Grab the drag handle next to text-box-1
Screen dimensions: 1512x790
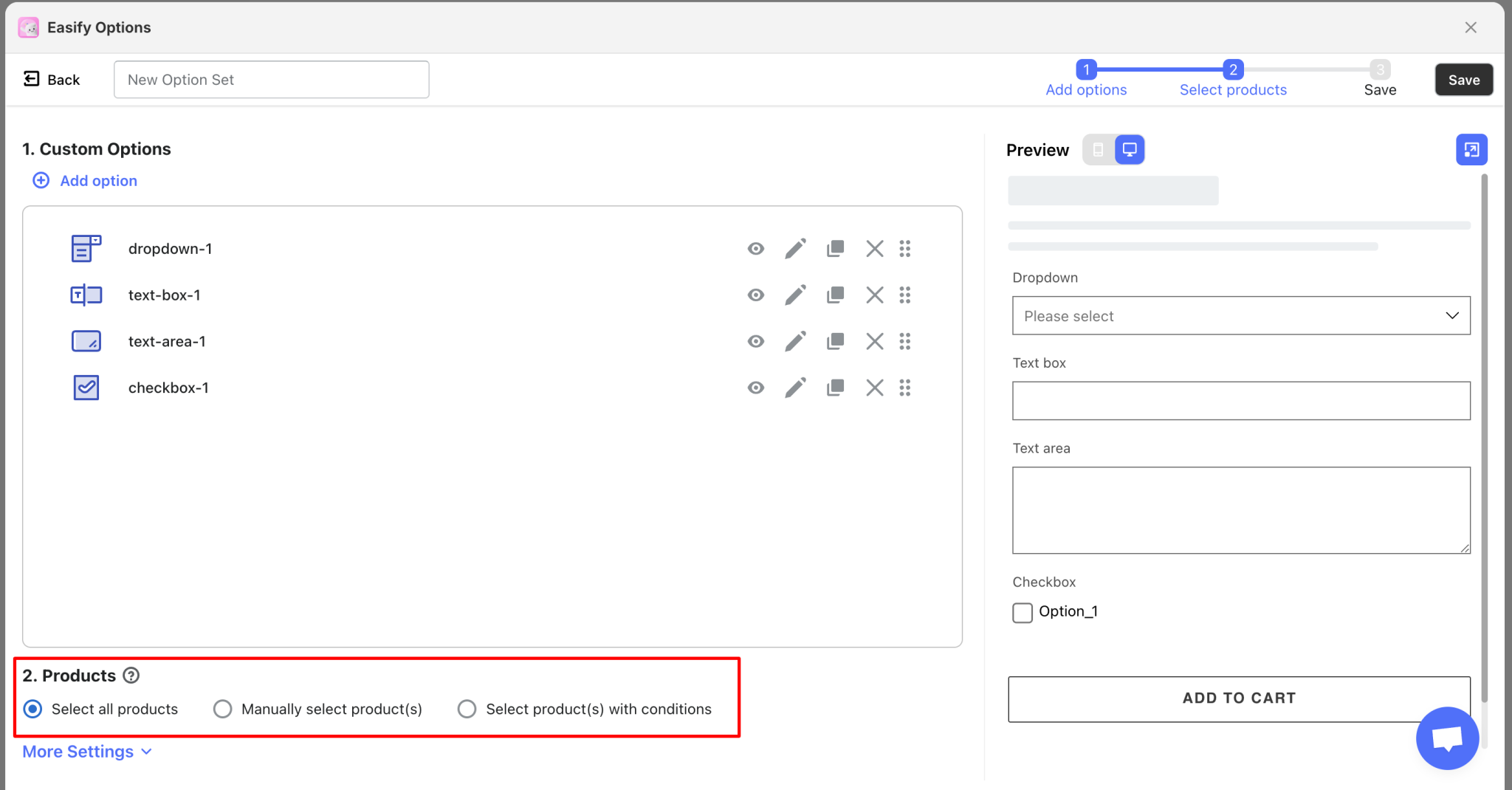coord(906,295)
